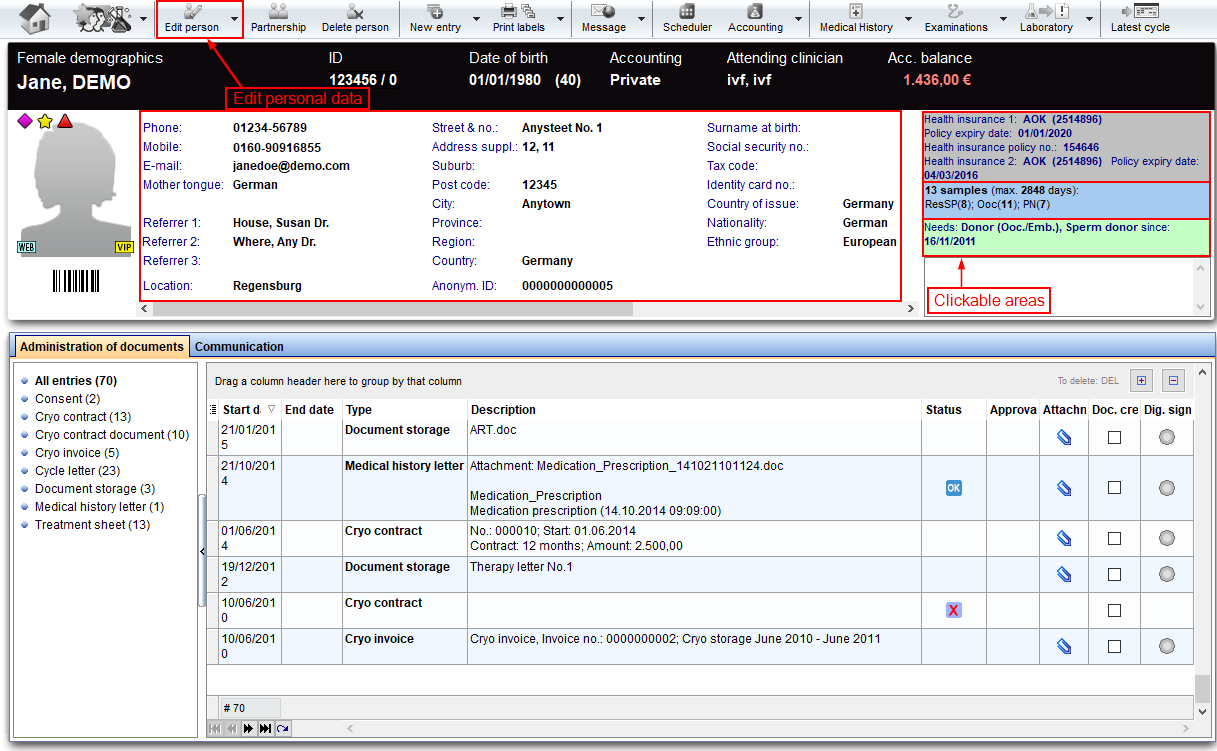Refresh the documents list

282,729
